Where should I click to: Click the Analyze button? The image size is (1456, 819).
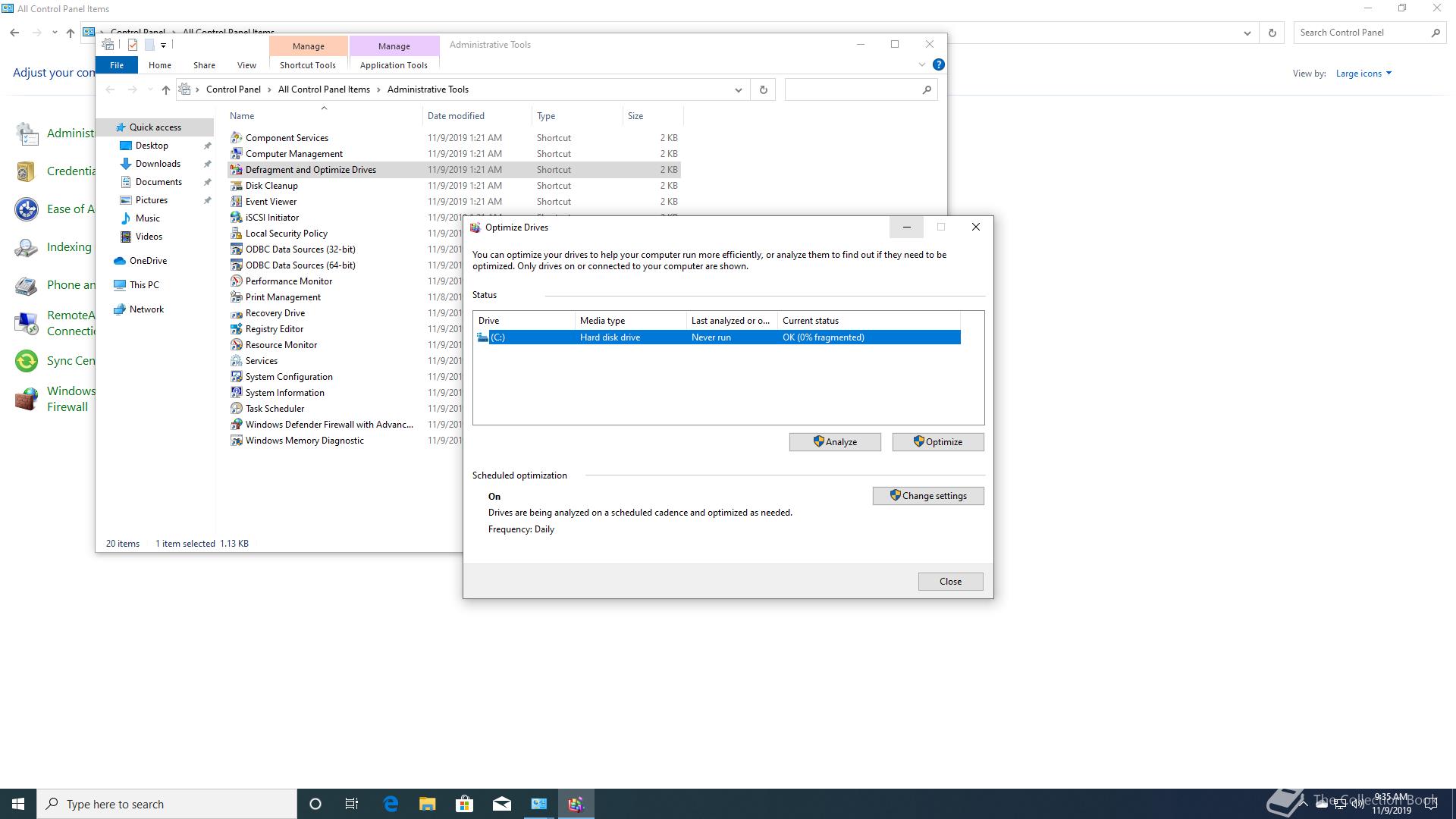pos(834,442)
